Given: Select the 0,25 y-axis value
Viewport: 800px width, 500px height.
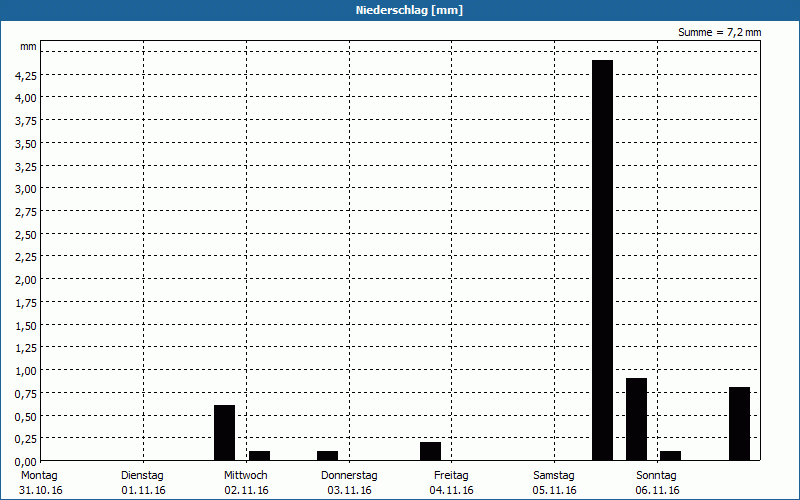Looking at the screenshot, I should coord(26,439).
